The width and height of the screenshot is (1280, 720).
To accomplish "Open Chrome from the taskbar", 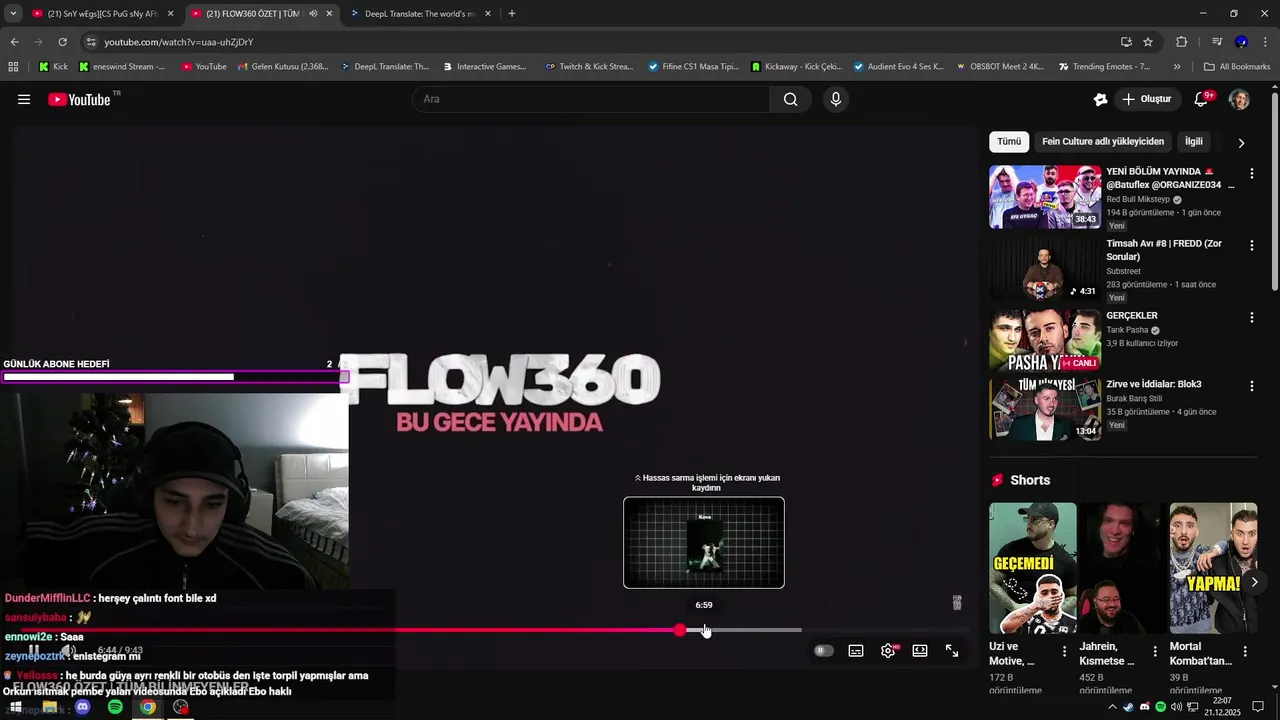I will click(x=148, y=707).
